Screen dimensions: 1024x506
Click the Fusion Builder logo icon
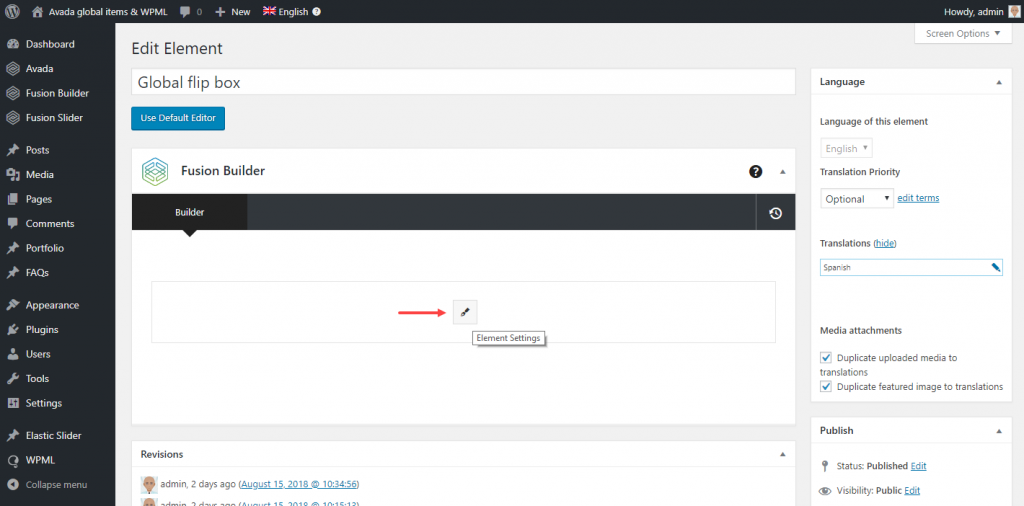tap(155, 172)
